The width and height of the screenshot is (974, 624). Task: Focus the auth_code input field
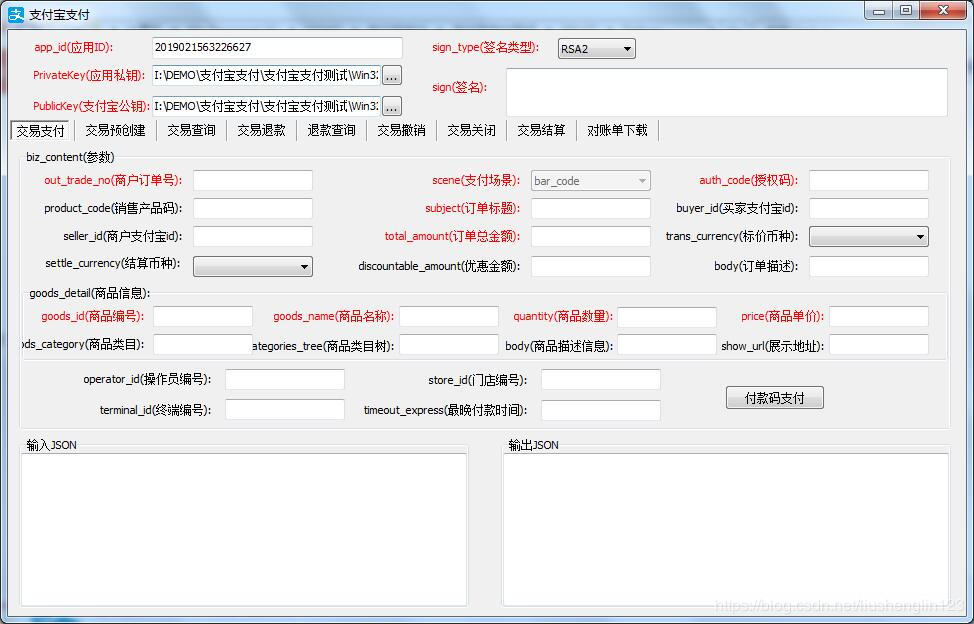pos(868,181)
